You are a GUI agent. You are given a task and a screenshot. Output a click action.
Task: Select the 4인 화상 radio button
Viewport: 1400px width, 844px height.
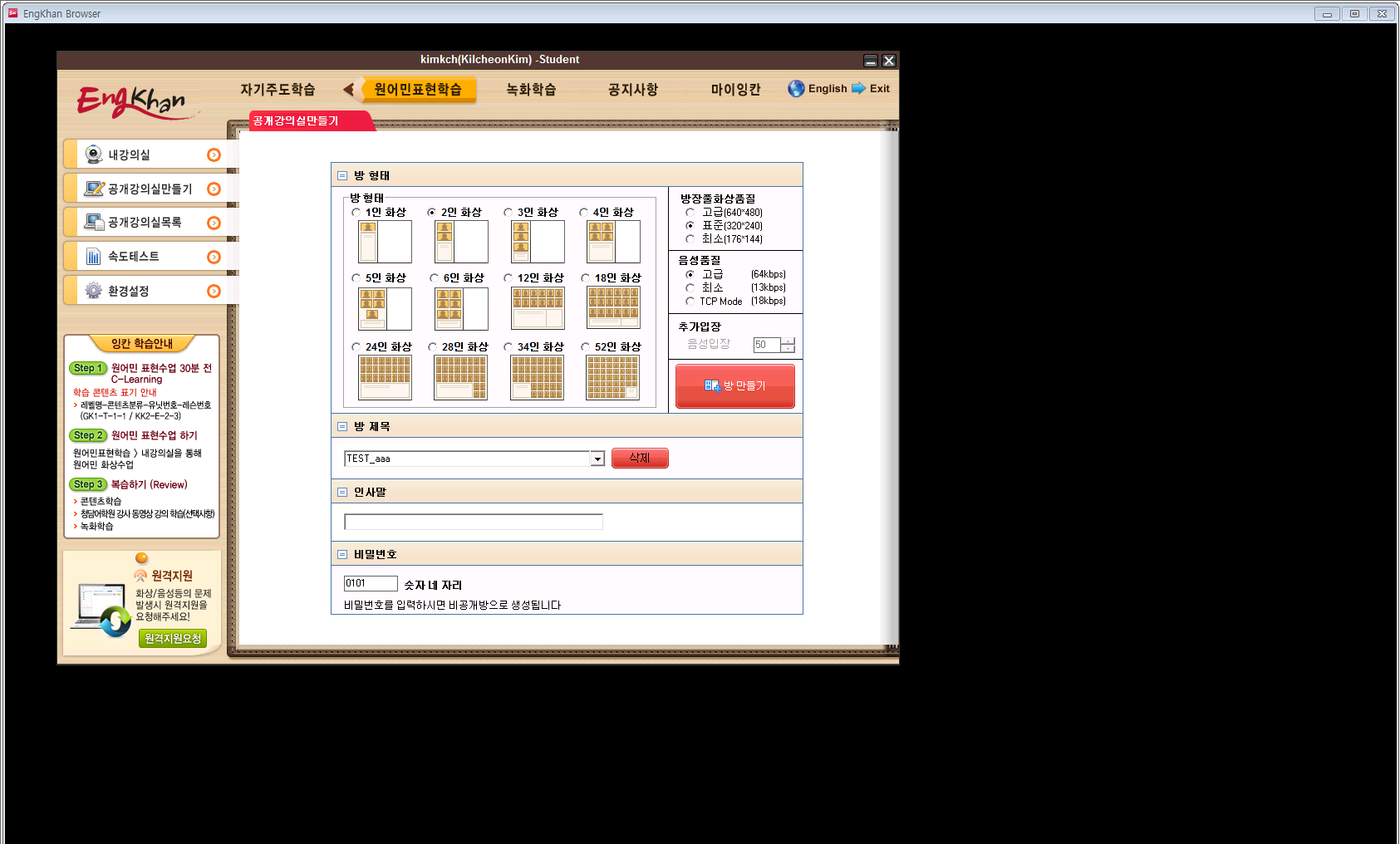coord(583,212)
